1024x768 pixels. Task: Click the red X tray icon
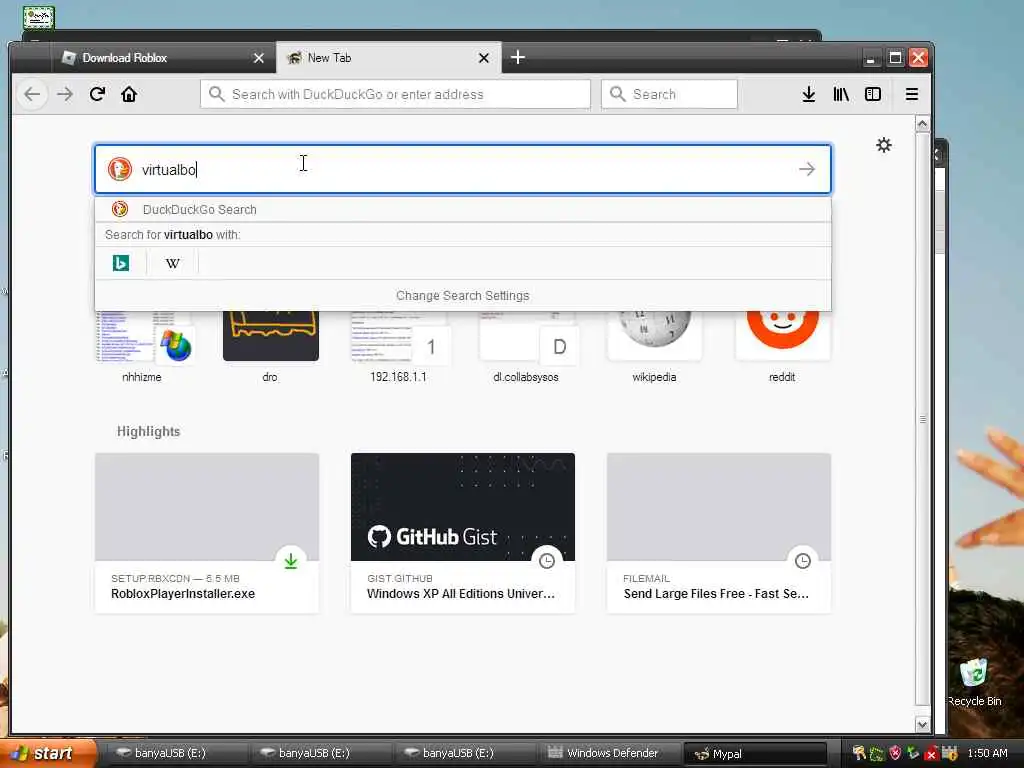[931, 754]
